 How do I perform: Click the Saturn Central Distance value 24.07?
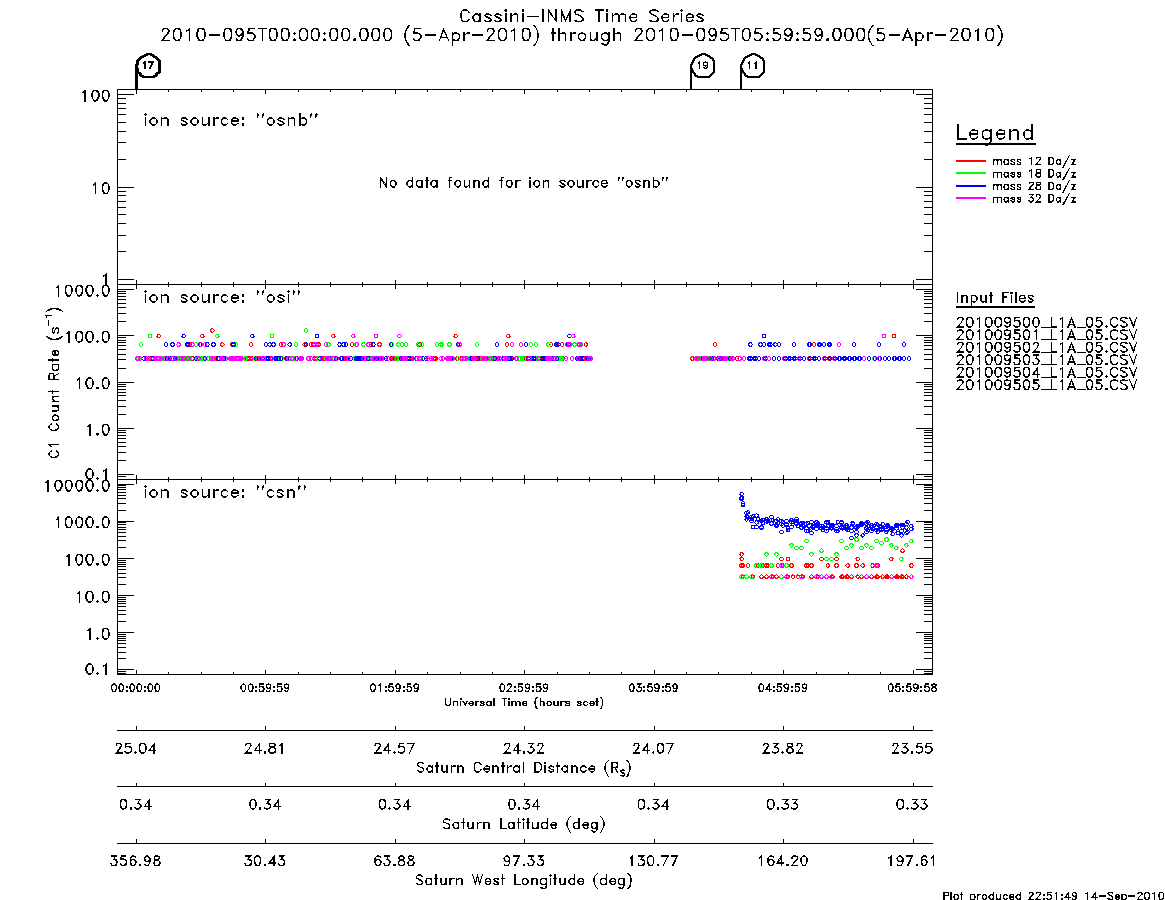tap(653, 748)
